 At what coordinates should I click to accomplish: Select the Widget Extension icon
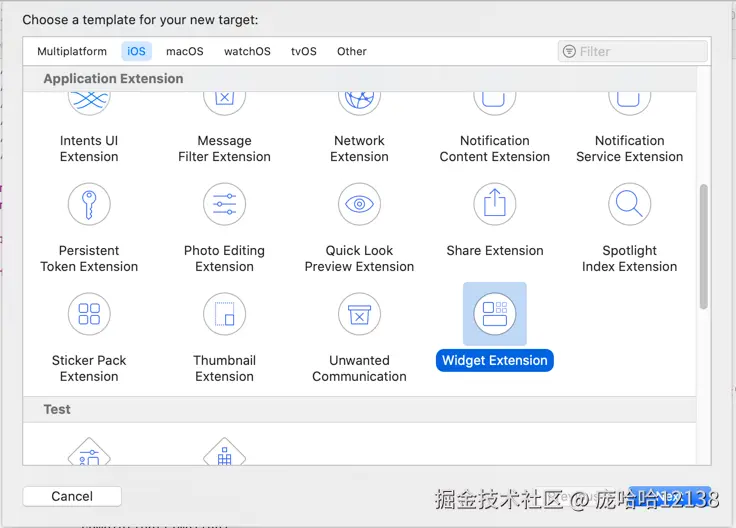[x=495, y=314]
